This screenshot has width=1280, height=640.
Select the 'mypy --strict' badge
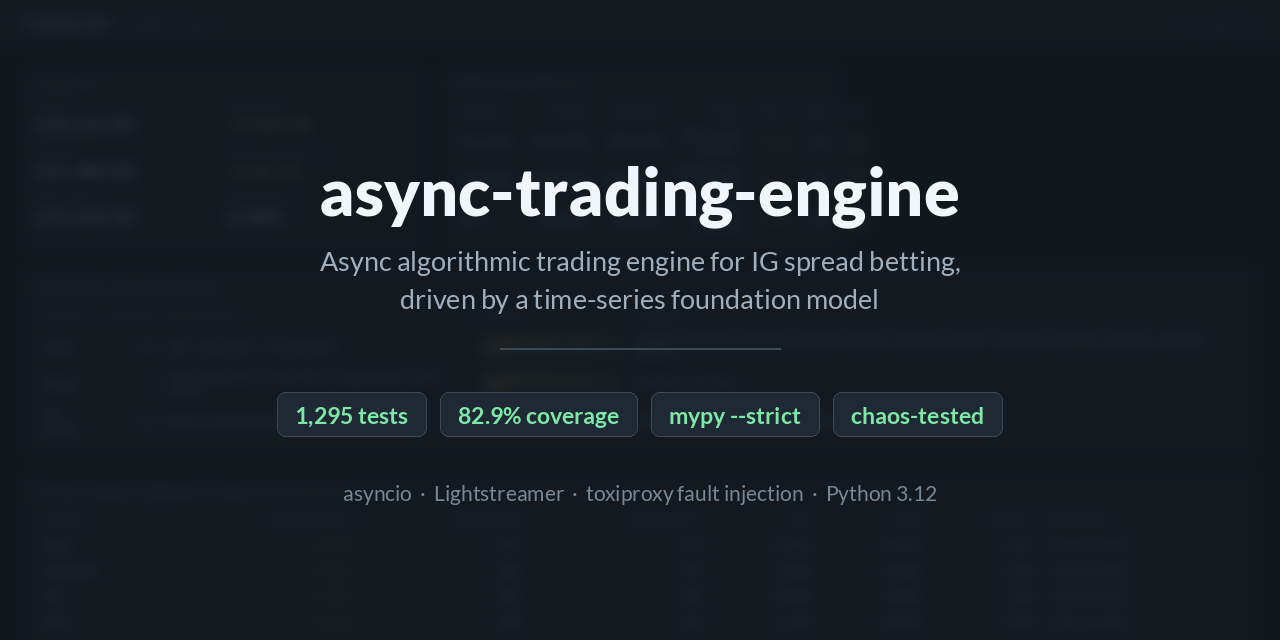(735, 415)
